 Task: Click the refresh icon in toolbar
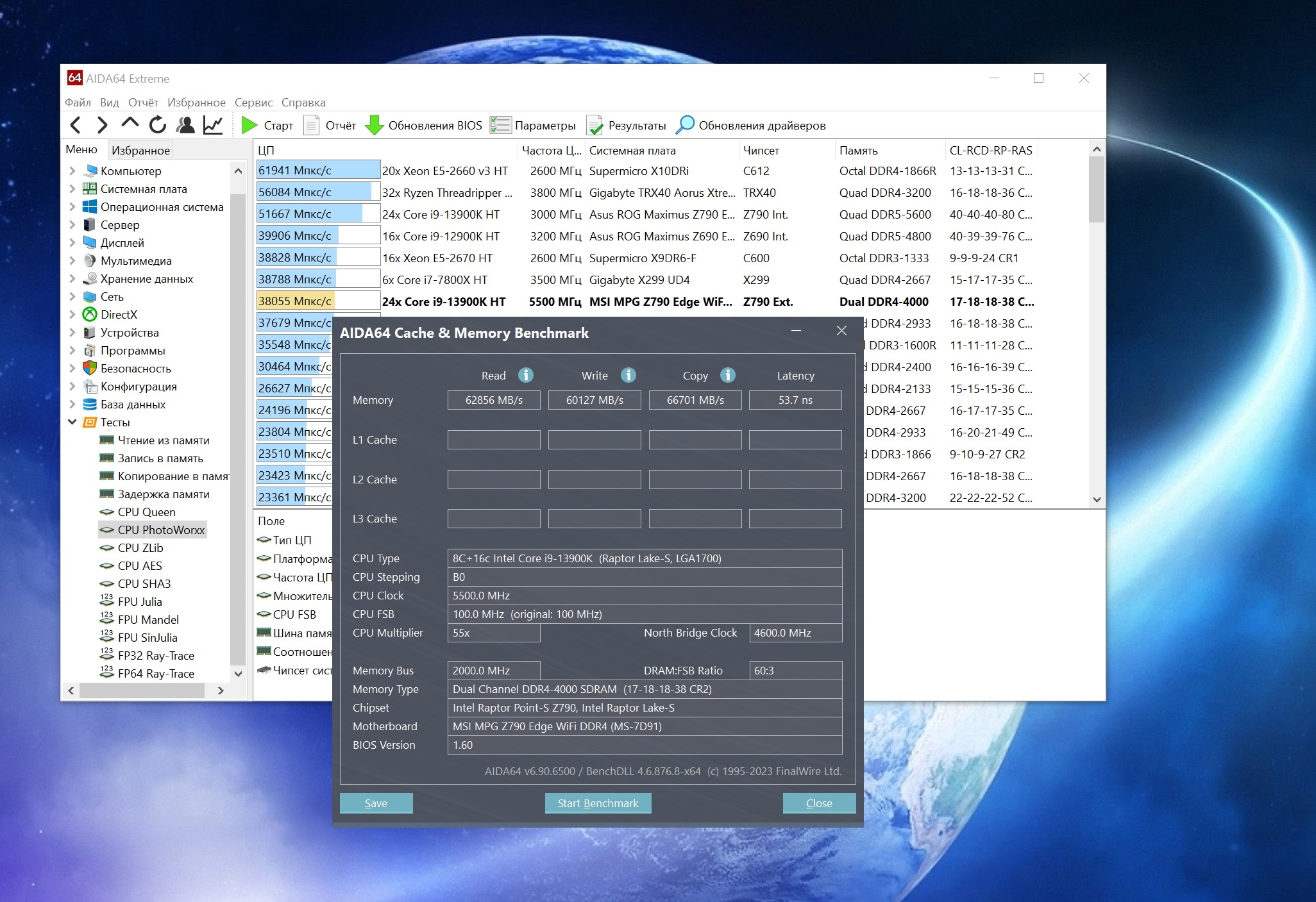(158, 125)
